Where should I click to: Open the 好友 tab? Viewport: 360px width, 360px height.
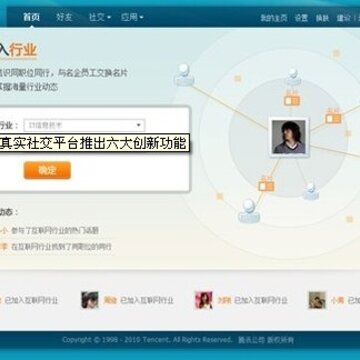[64, 17]
